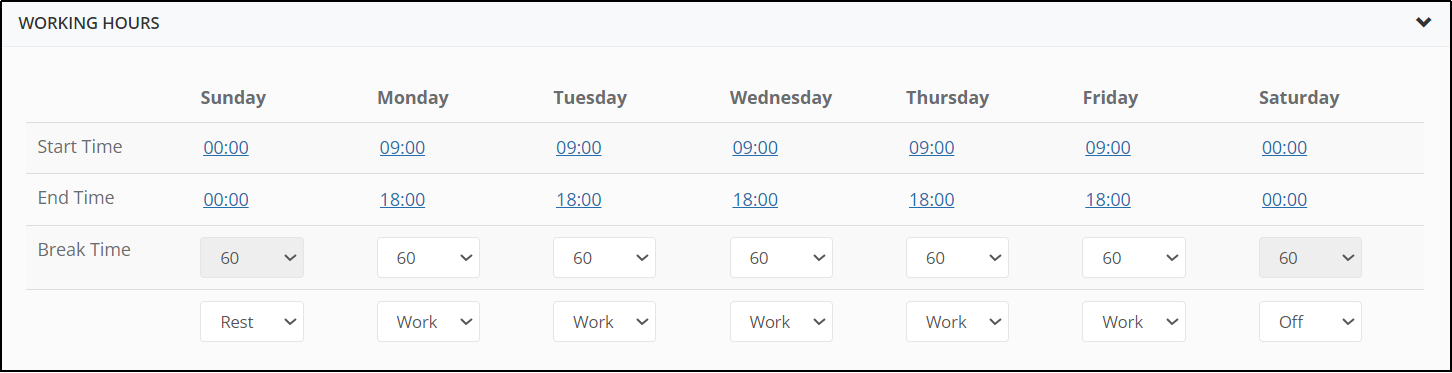The width and height of the screenshot is (1452, 373).
Task: Change Saturday's Off day type dropdown
Action: [x=1310, y=322]
